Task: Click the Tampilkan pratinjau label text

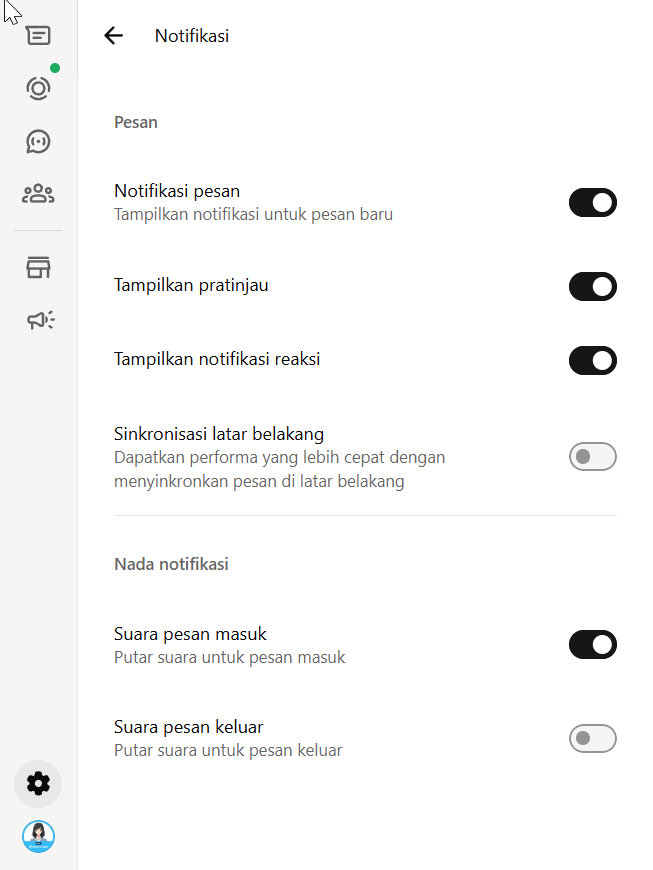Action: (191, 285)
